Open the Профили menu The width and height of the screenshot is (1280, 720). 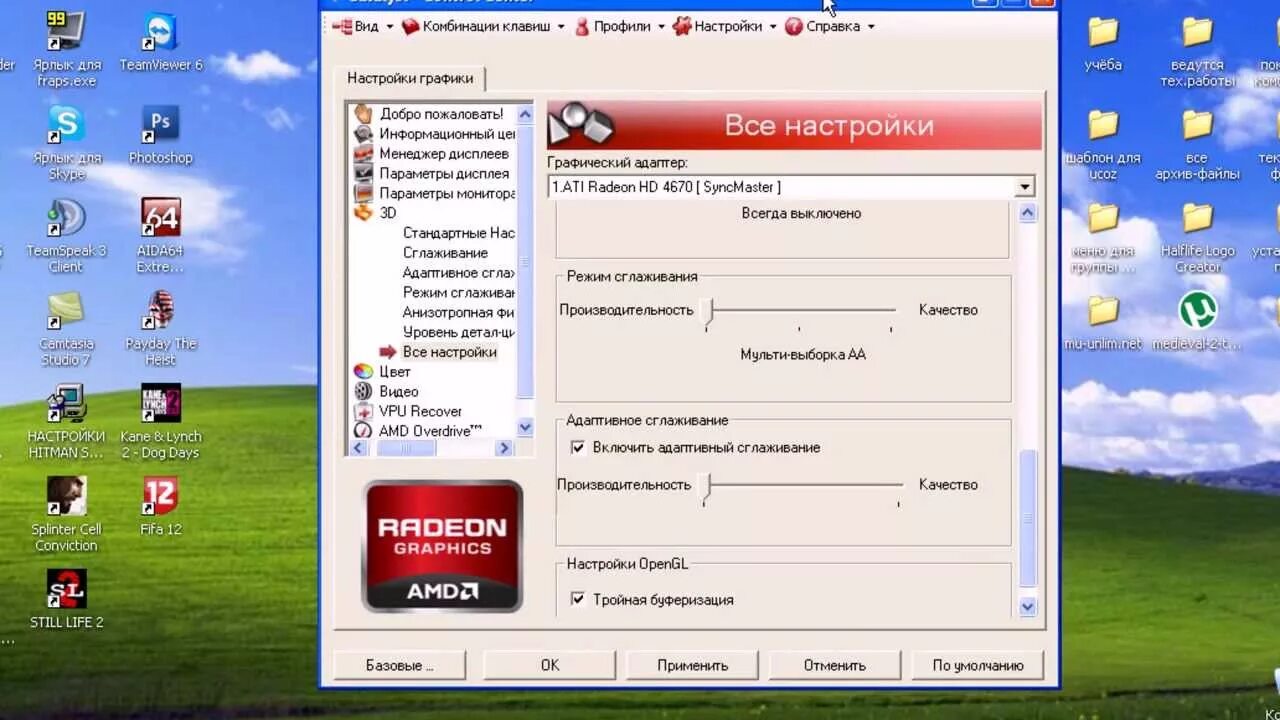pyautogui.click(x=620, y=26)
